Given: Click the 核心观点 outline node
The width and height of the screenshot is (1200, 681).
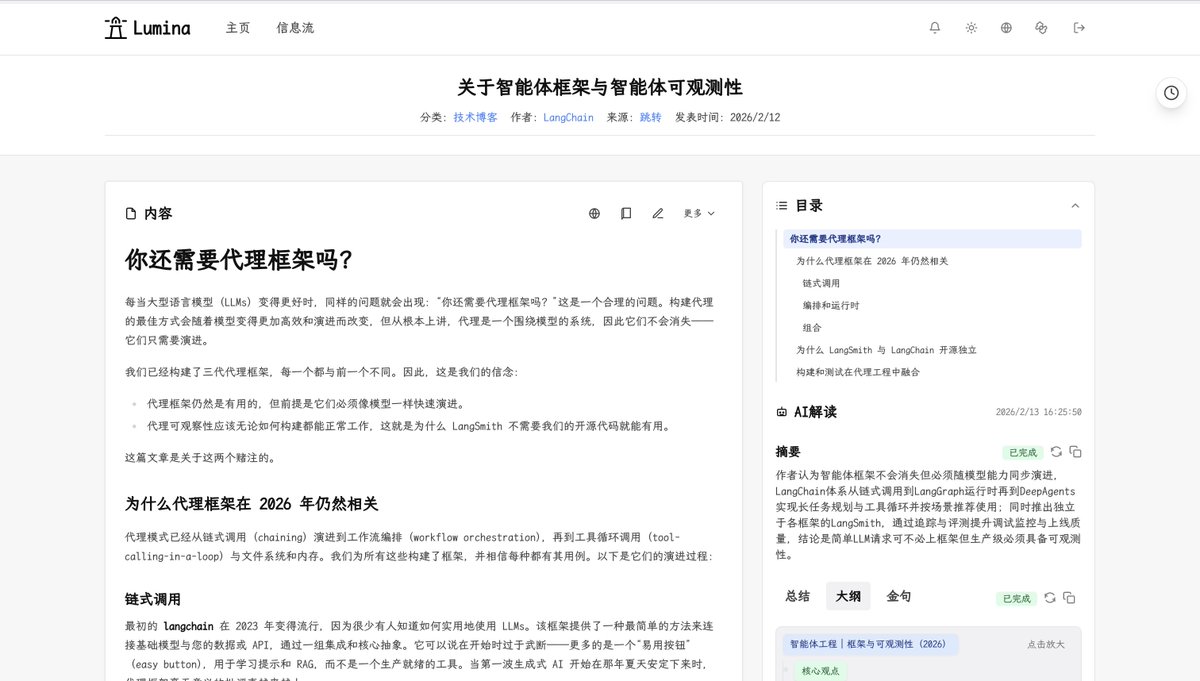Looking at the screenshot, I should (x=821, y=672).
